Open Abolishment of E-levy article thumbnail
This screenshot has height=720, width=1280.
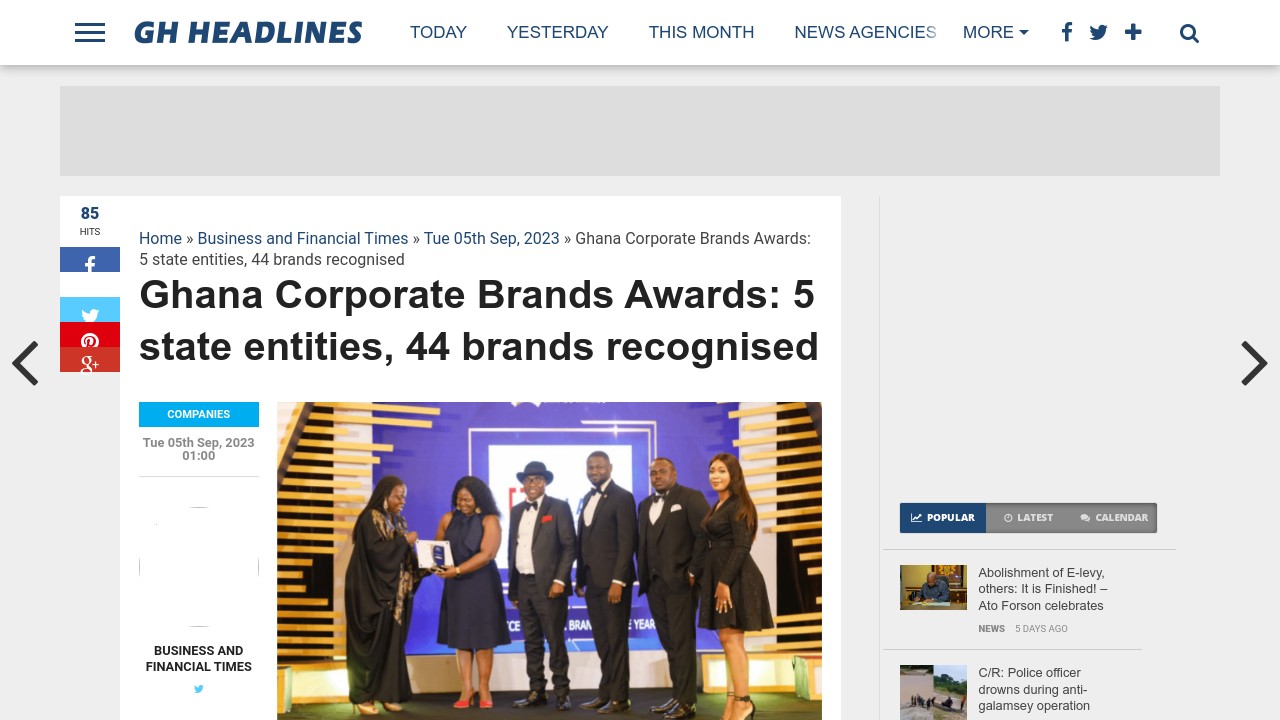933,587
